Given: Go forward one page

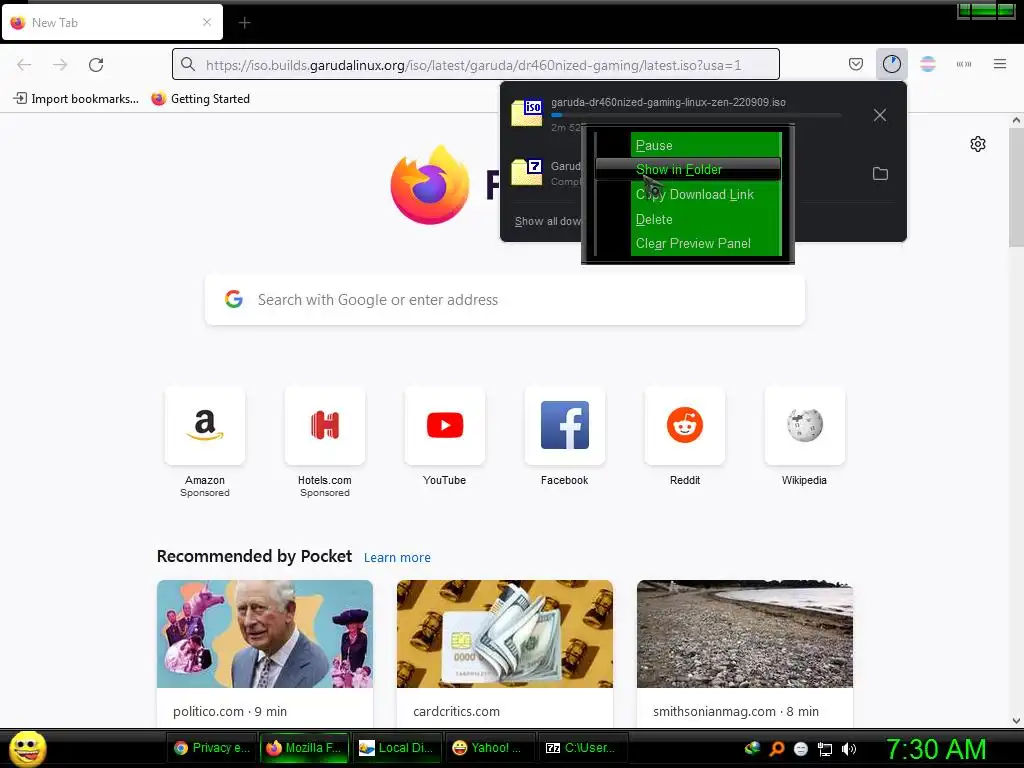Looking at the screenshot, I should 60,64.
